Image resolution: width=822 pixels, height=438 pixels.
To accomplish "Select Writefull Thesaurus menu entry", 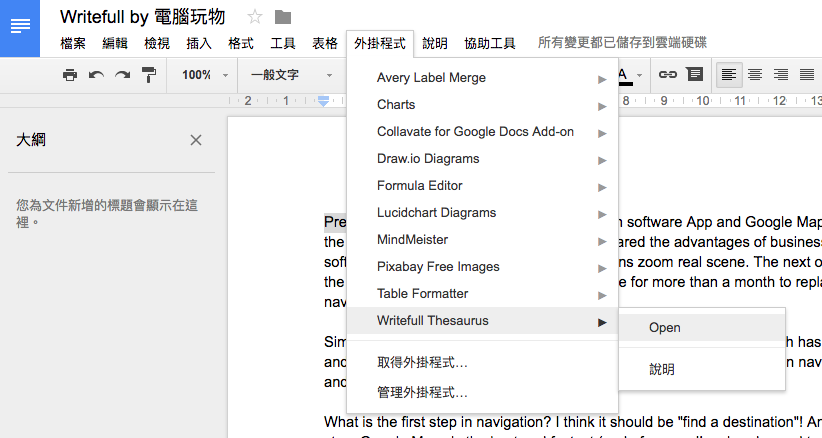I will pyautogui.click(x=482, y=321).
